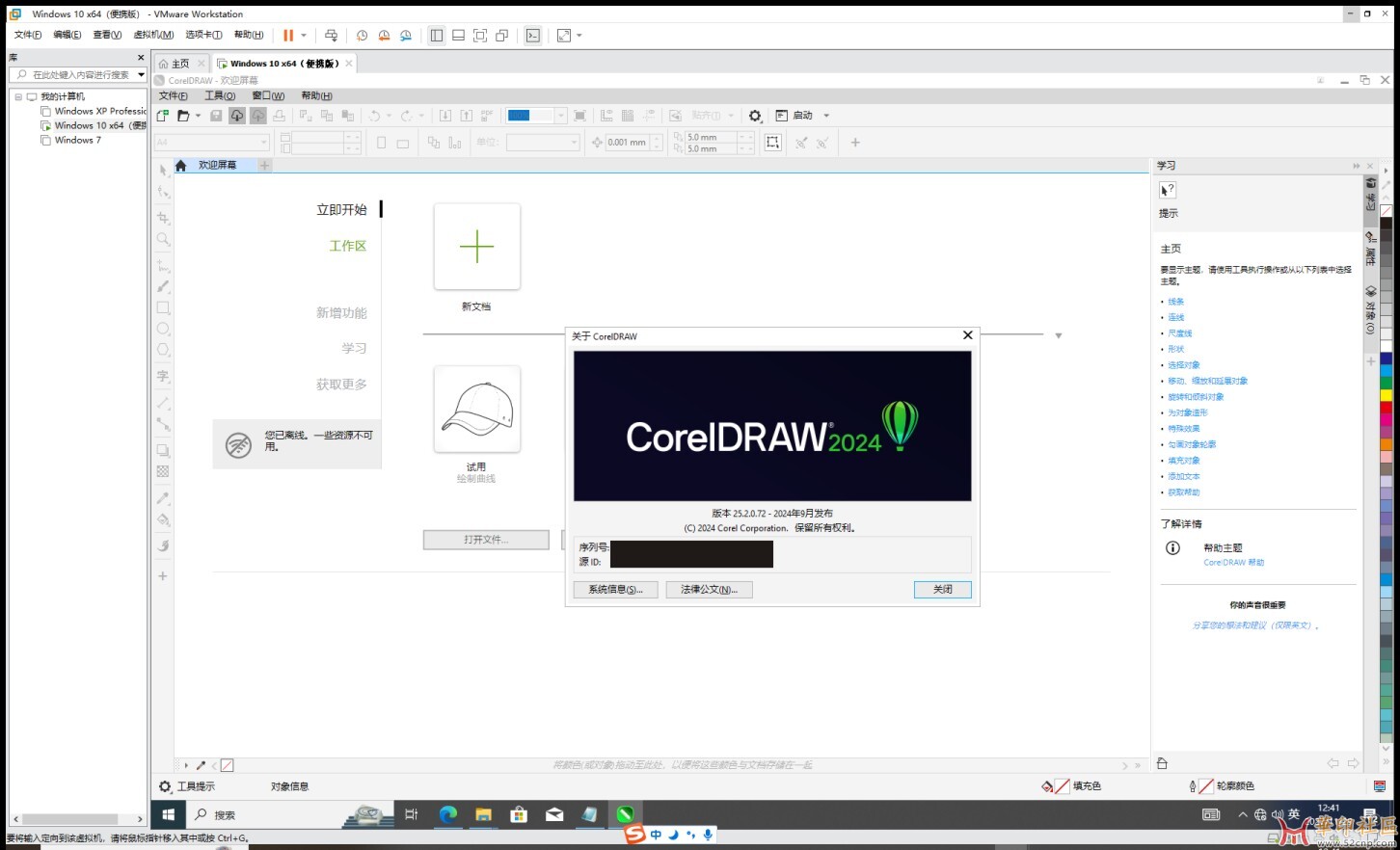Open Microsoft Edge from the guest taskbar

tap(448, 814)
